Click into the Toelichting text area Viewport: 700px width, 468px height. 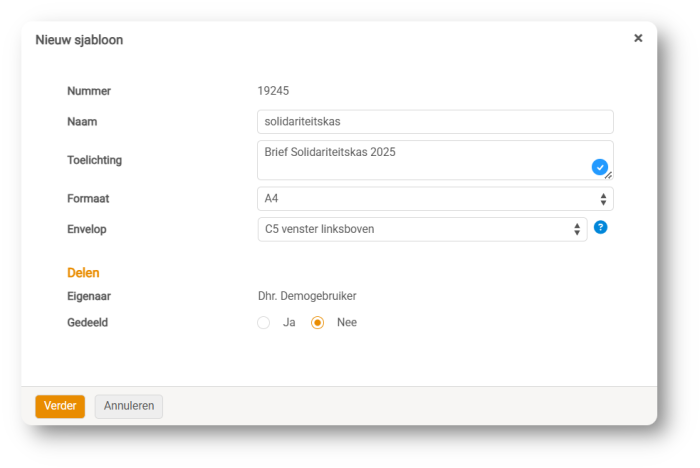(x=435, y=160)
